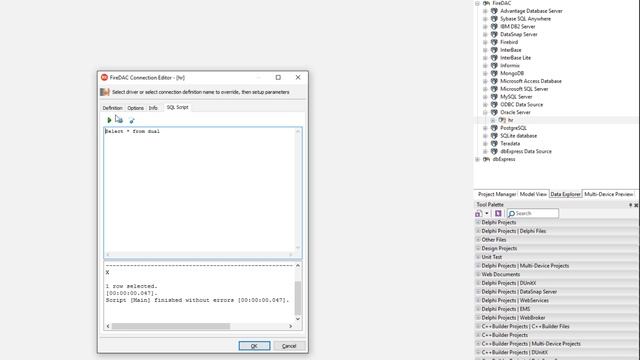Click the MySQL Server driver icon
Viewport: 640px width, 360px height.
494,97
